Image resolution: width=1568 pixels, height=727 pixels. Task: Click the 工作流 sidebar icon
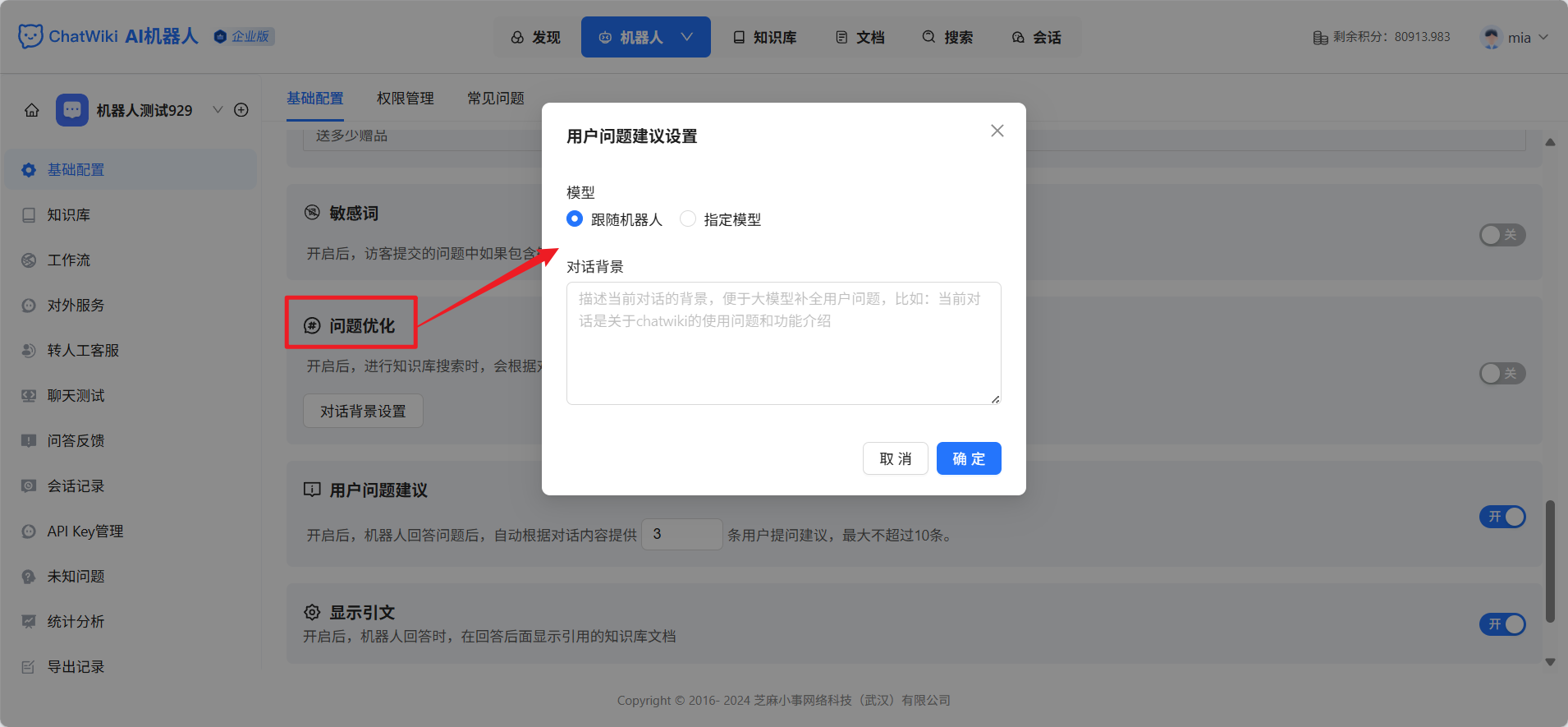click(x=29, y=260)
